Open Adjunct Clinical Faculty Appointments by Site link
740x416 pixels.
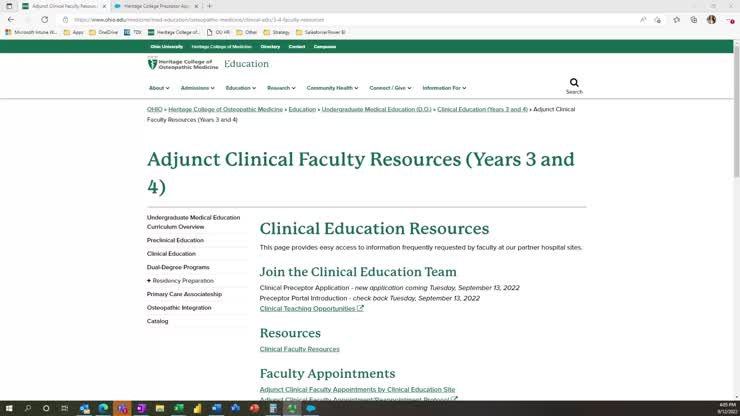(357, 390)
